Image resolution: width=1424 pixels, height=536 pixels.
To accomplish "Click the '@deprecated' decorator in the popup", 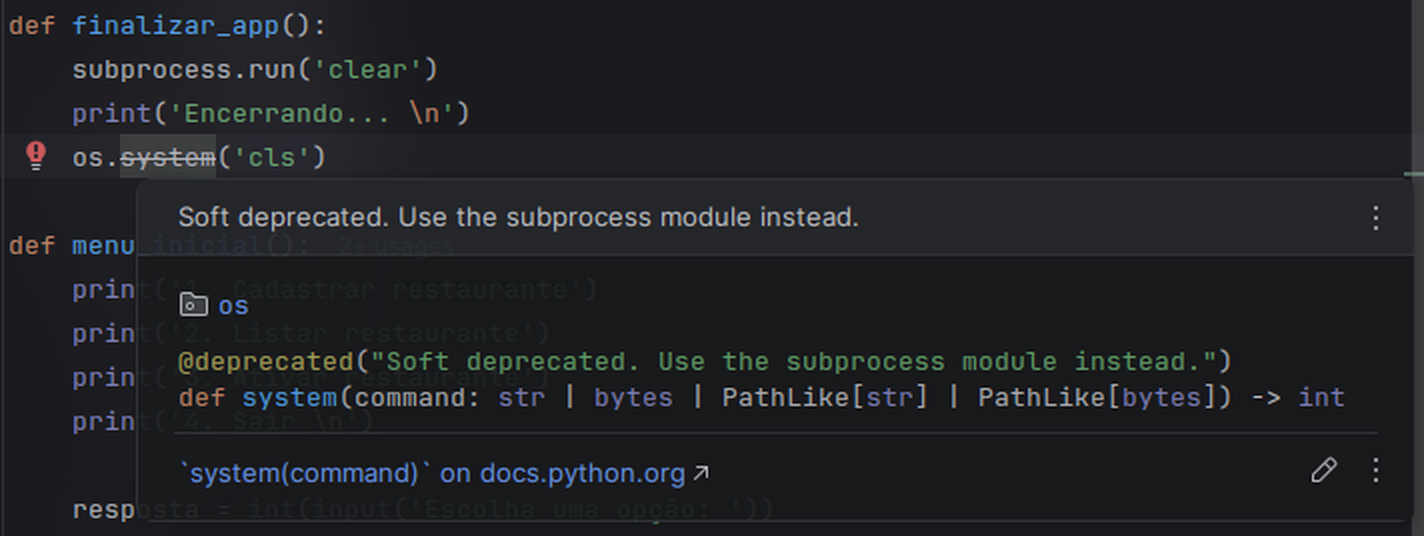I will (x=266, y=361).
